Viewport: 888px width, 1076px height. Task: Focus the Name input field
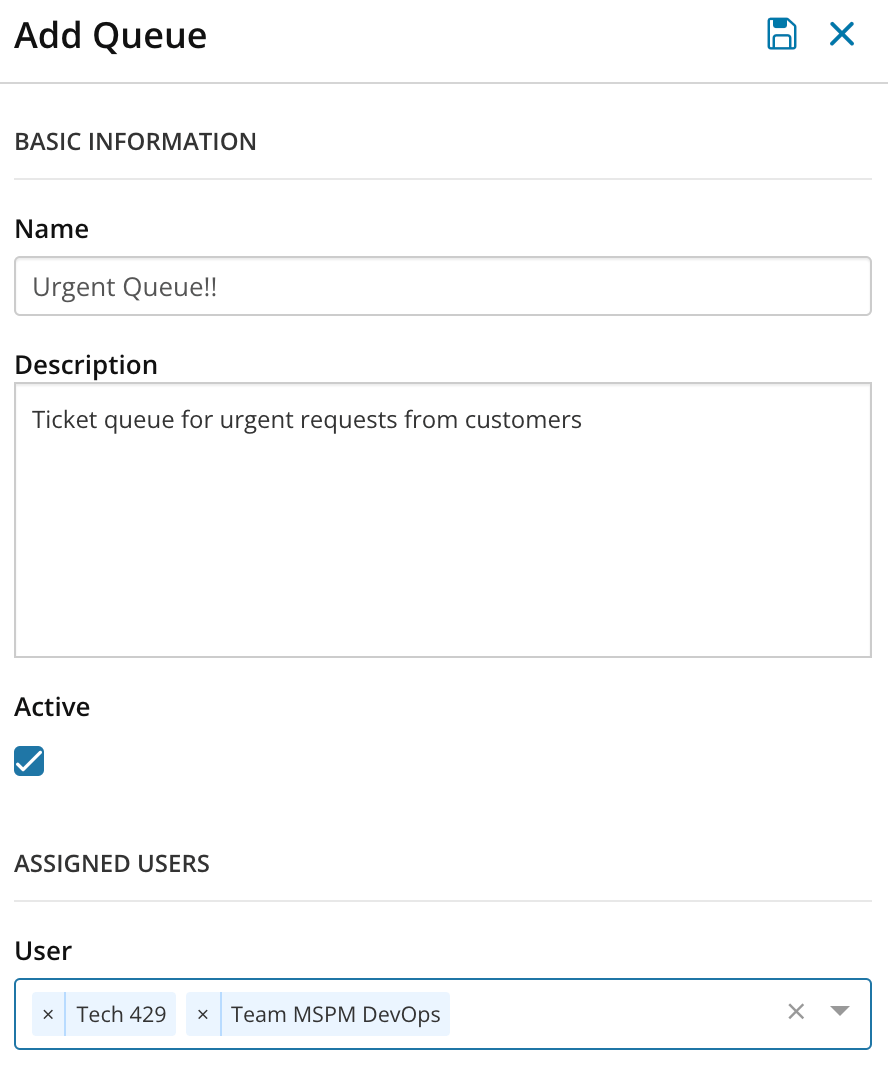coord(442,287)
